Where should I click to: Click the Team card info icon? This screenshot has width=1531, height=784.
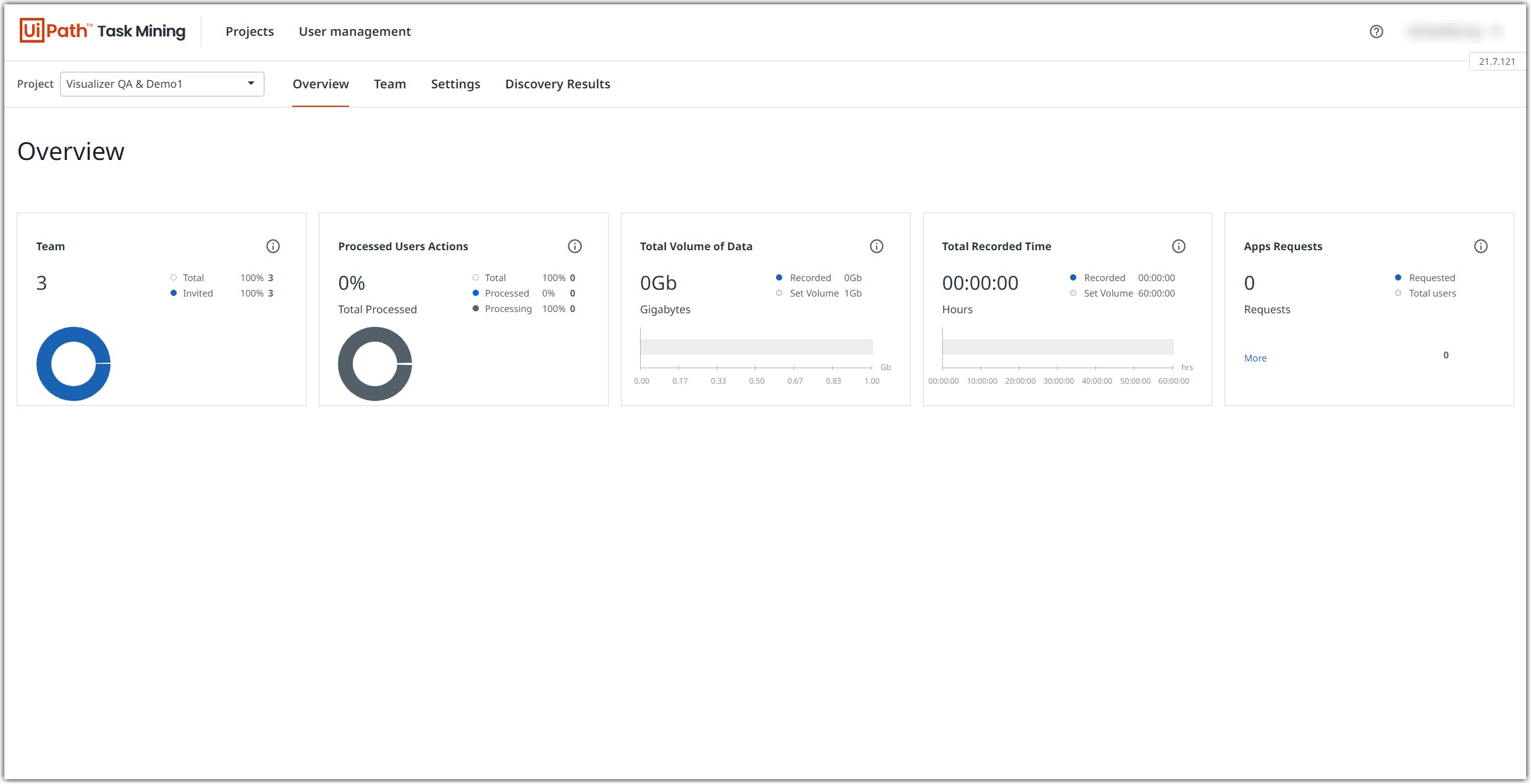pos(272,247)
